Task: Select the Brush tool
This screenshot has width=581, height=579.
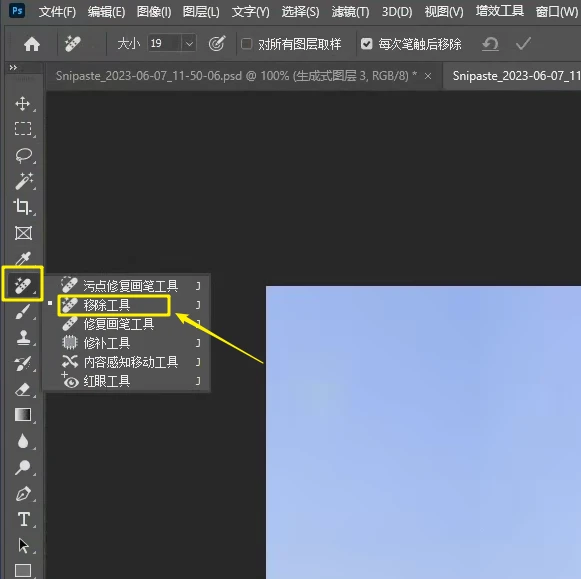Action: click(x=23, y=312)
